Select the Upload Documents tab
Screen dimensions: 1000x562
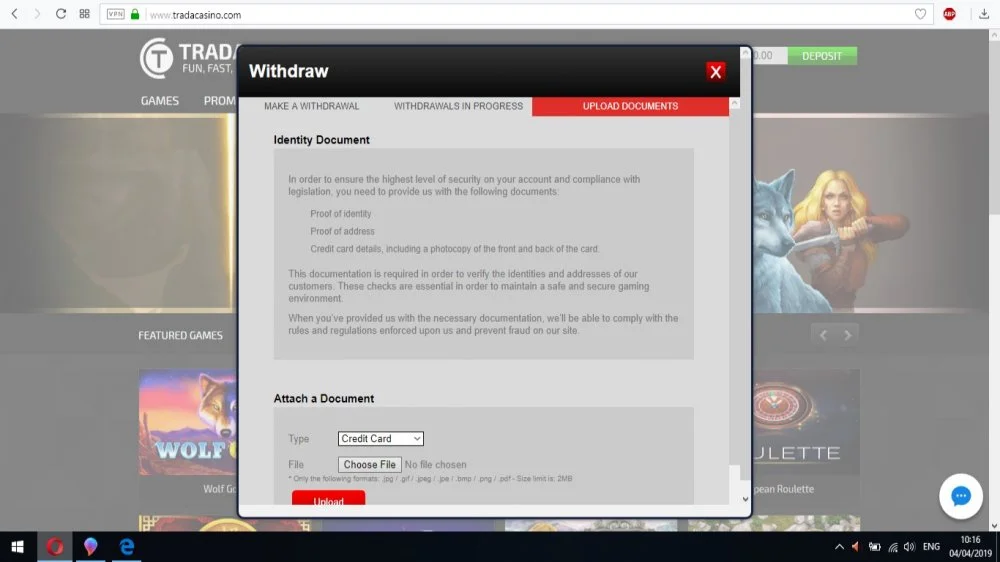[630, 106]
